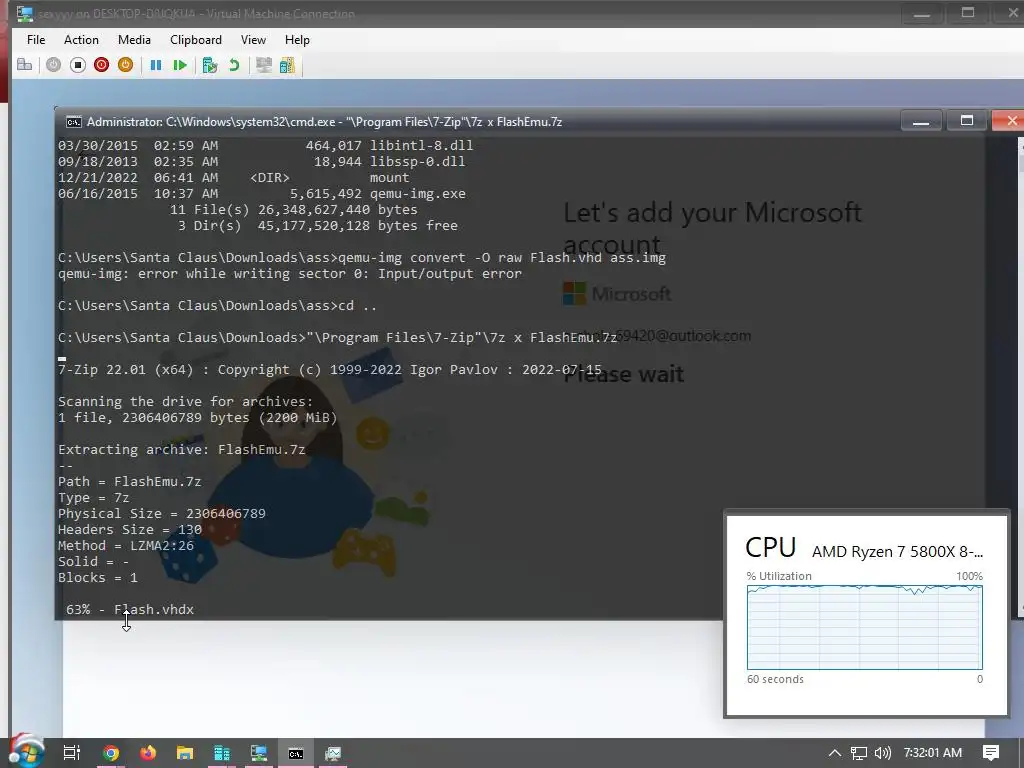Revert the VM with the green arrow icon

coord(234,65)
